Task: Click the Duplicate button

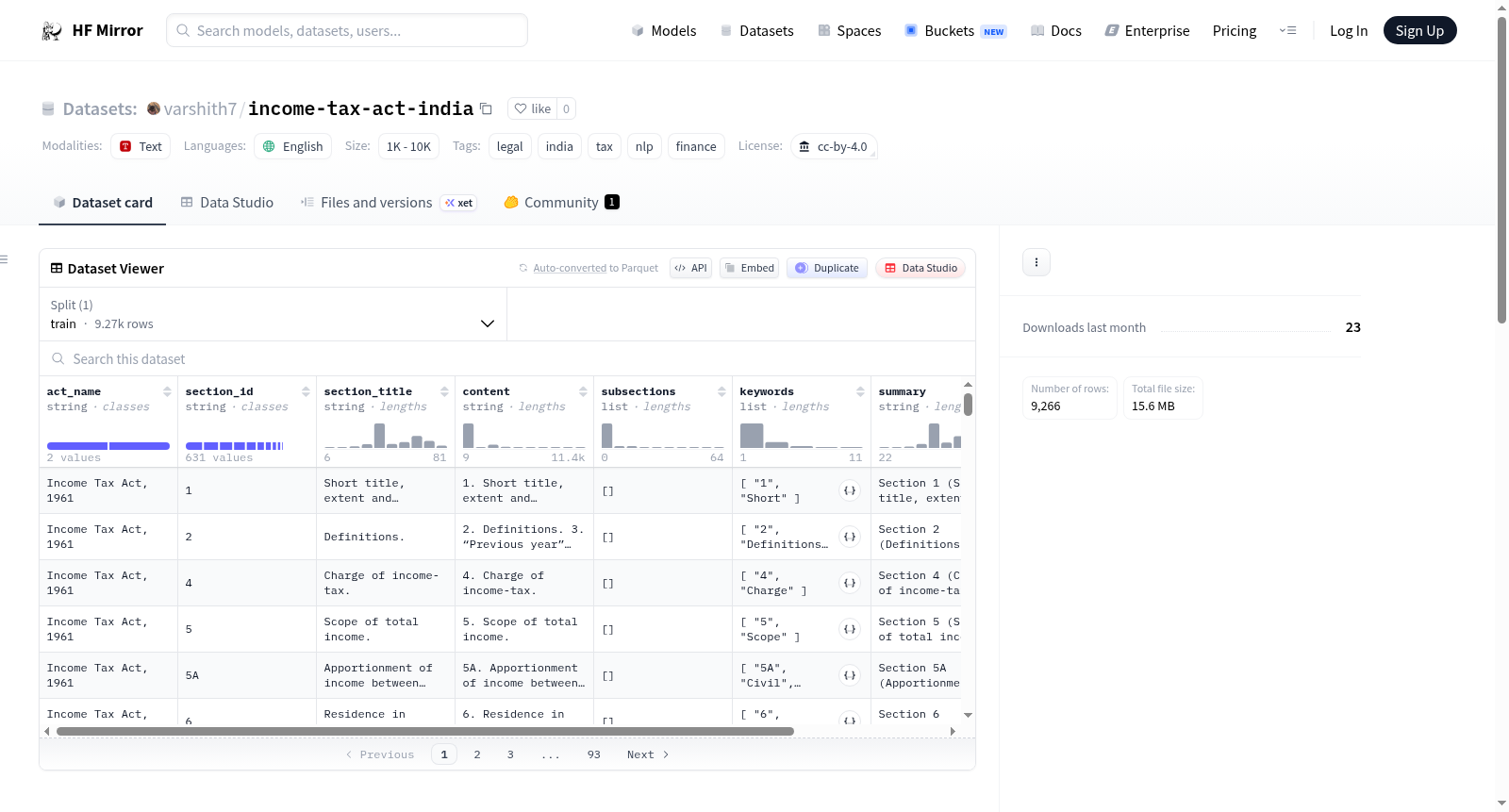Action: coord(827,268)
